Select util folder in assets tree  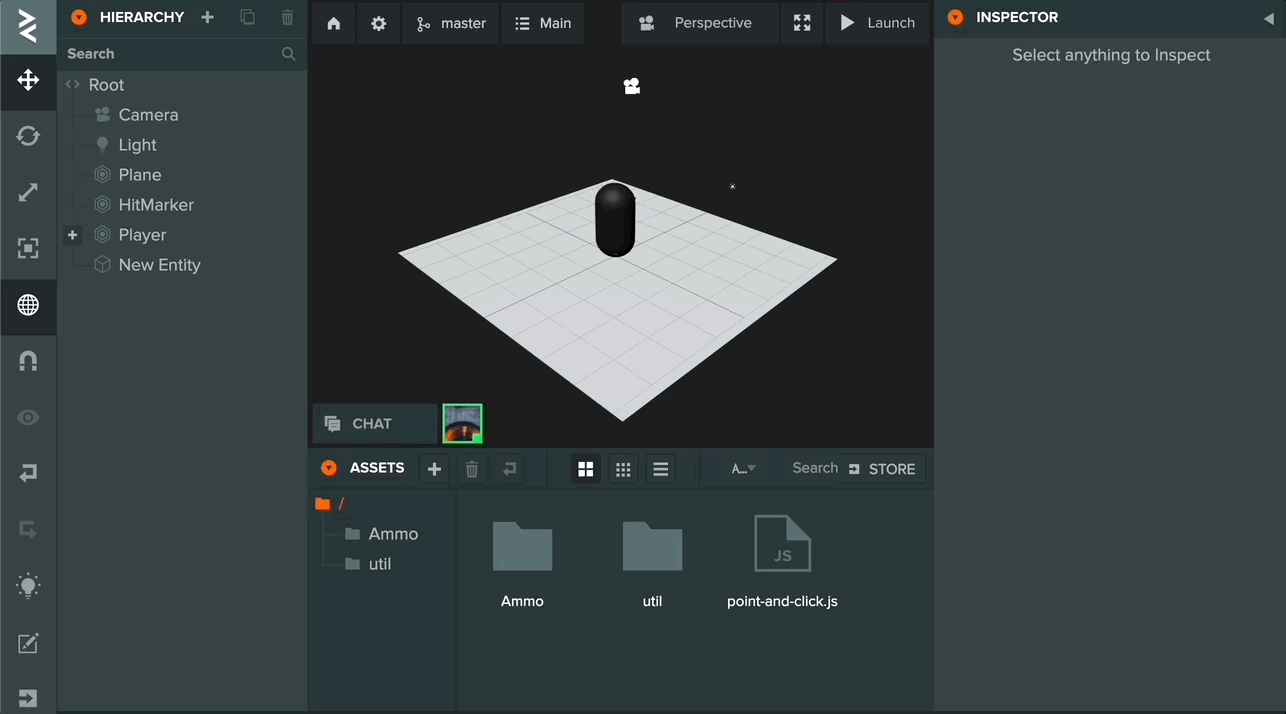[x=368, y=564]
